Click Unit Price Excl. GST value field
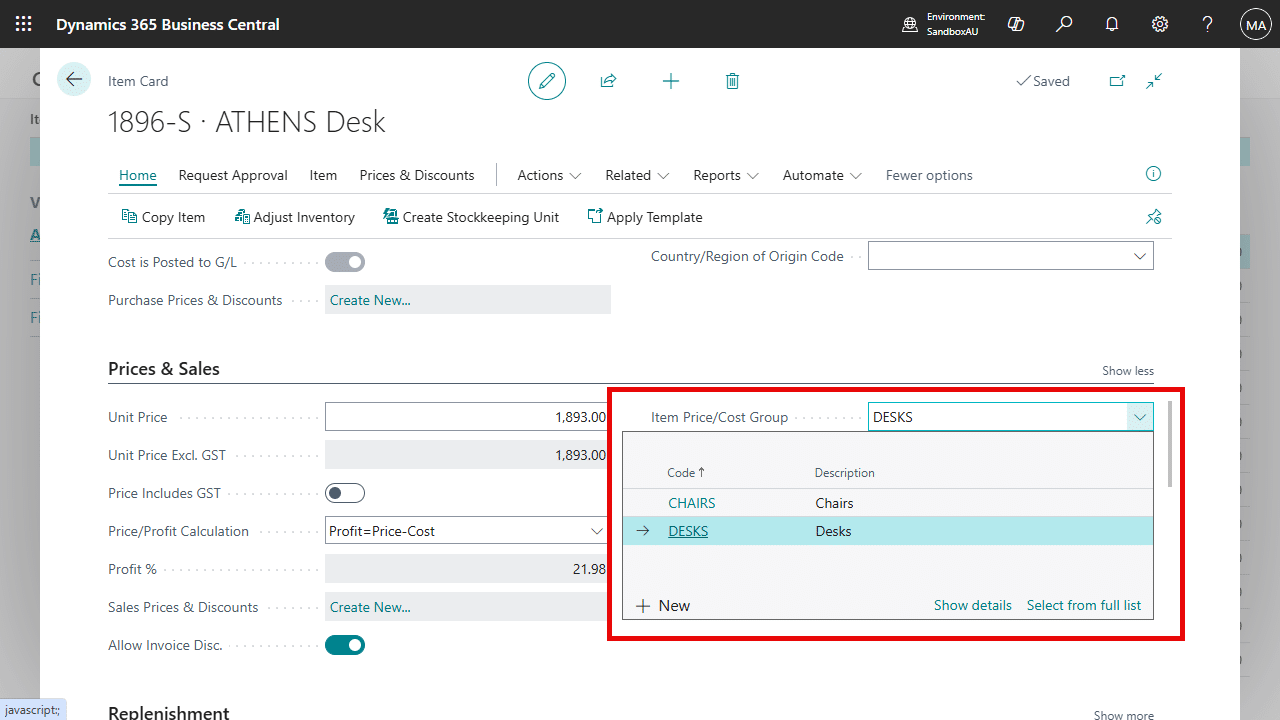1280x720 pixels. pos(468,455)
